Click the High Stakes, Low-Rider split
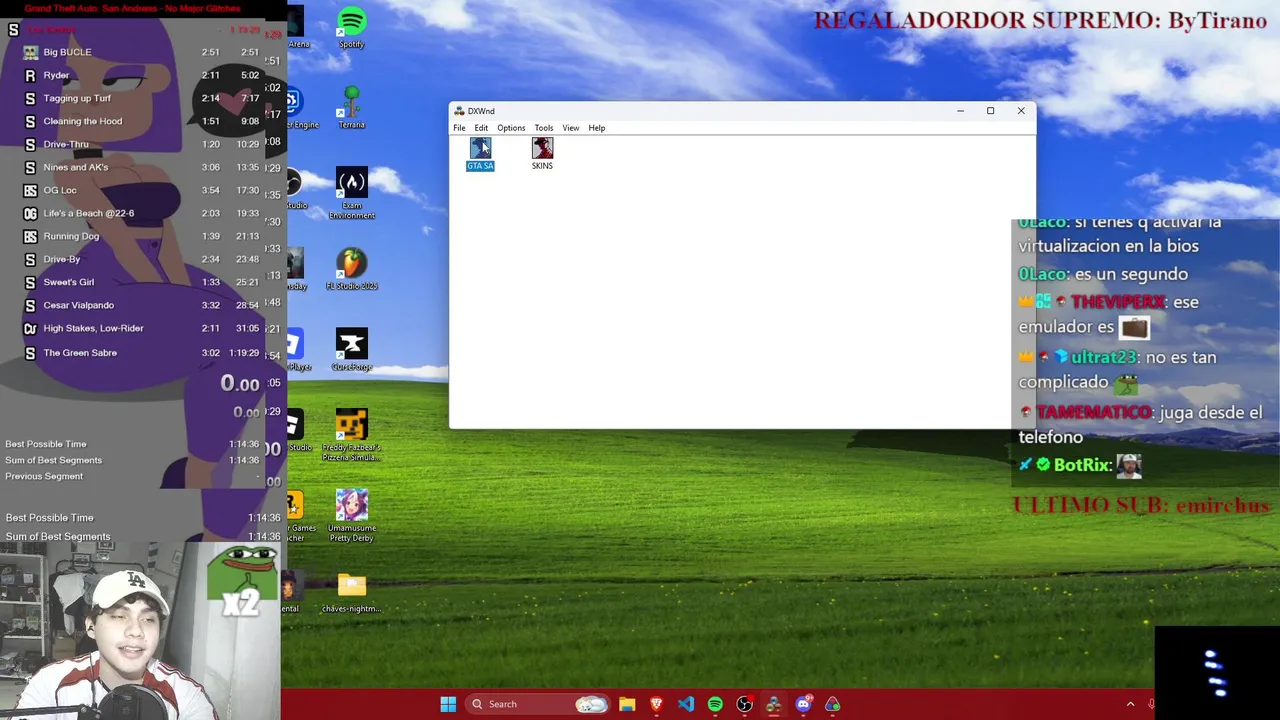This screenshot has width=1280, height=720. (x=140, y=328)
